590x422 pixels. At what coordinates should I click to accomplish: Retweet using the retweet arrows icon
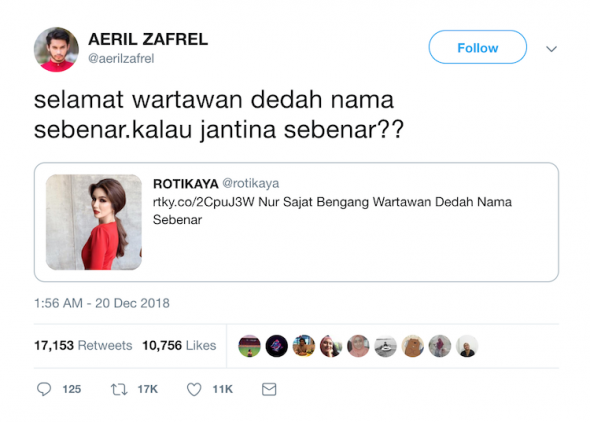point(119,389)
